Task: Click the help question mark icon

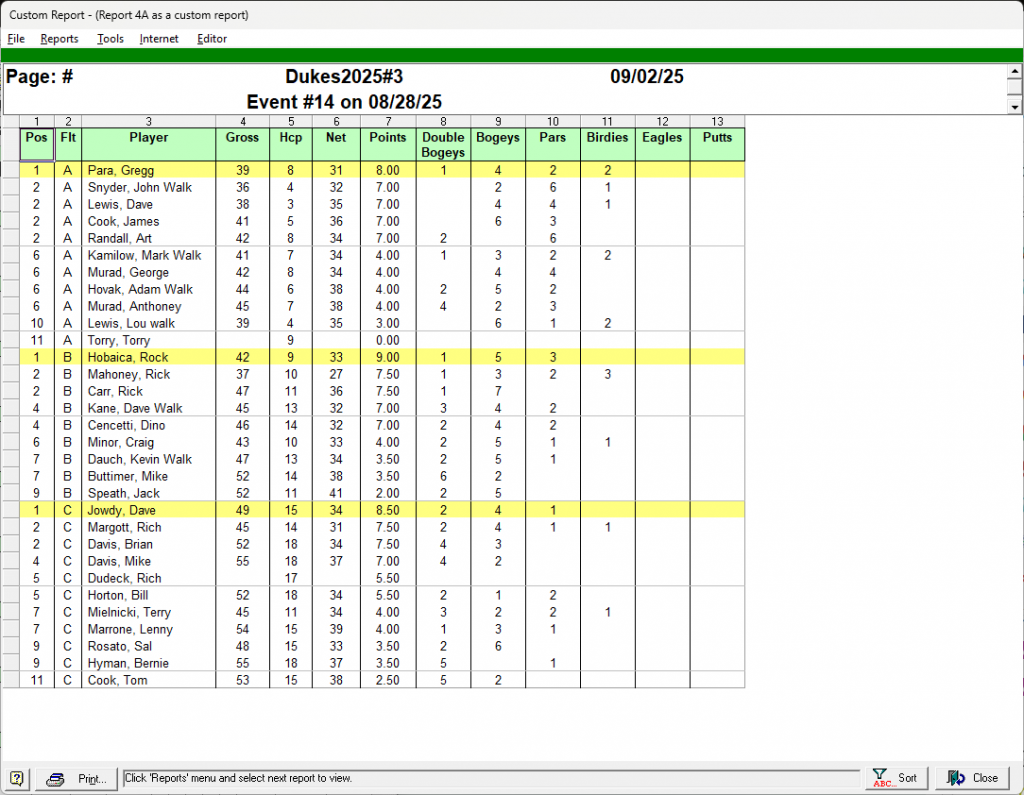Action: (x=17, y=778)
